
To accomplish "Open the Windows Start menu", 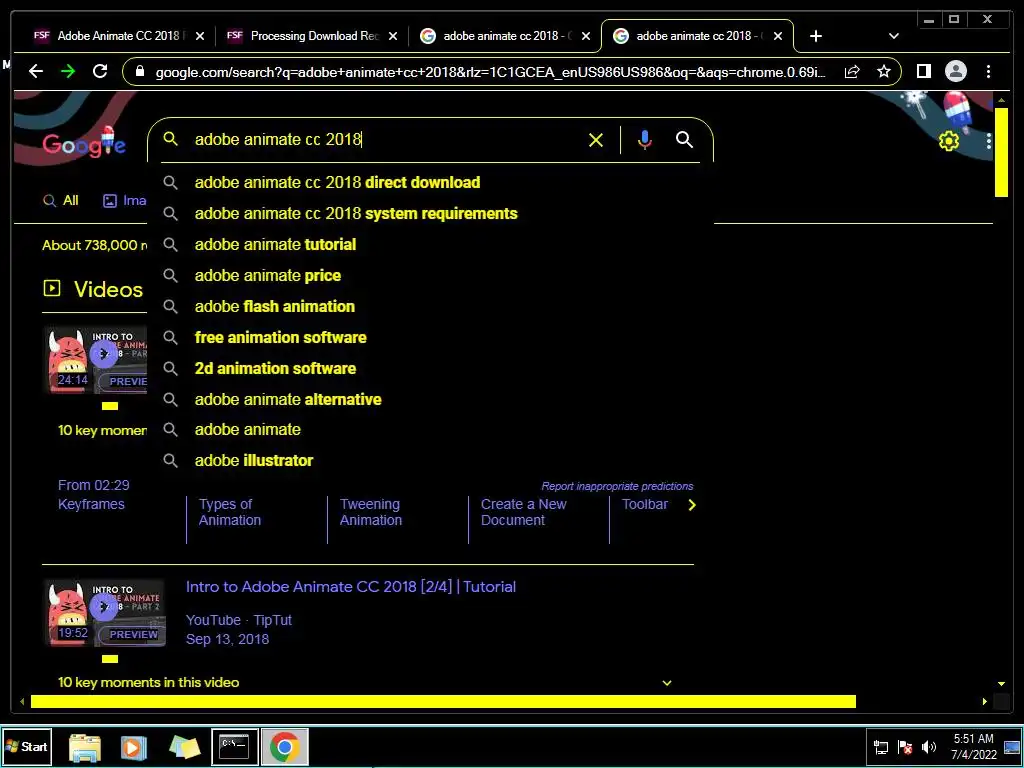I will click(27, 746).
